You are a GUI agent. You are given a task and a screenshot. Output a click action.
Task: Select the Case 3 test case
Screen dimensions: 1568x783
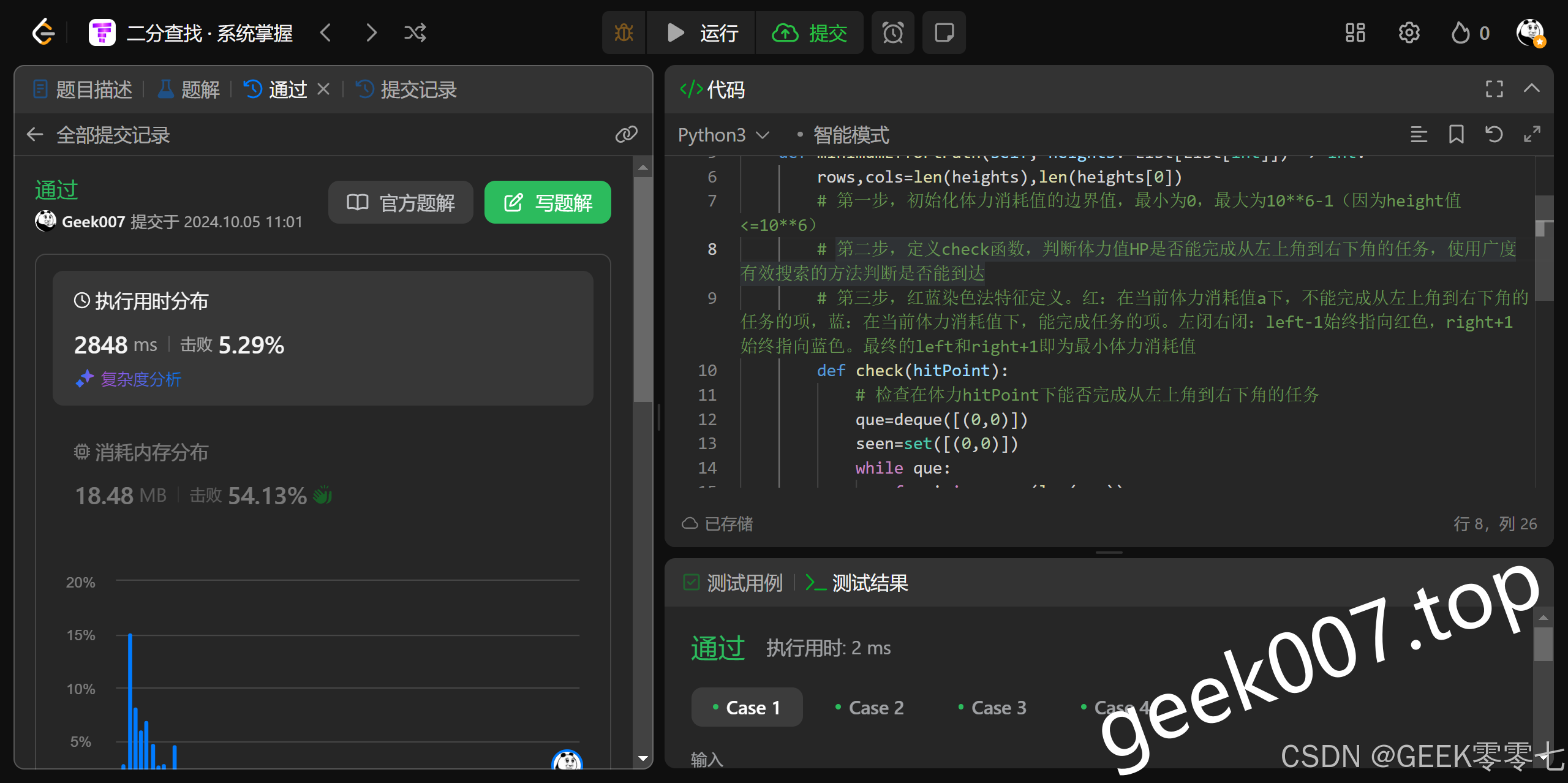992,708
